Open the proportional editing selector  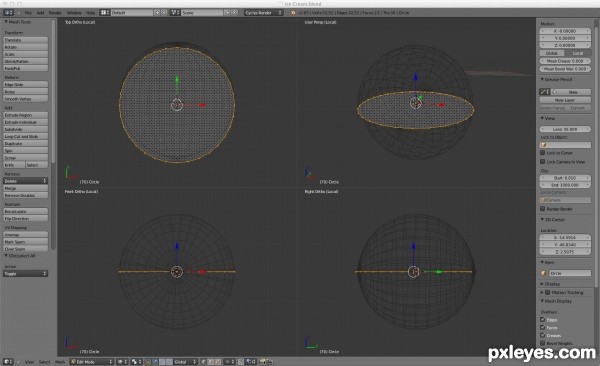(x=230, y=362)
